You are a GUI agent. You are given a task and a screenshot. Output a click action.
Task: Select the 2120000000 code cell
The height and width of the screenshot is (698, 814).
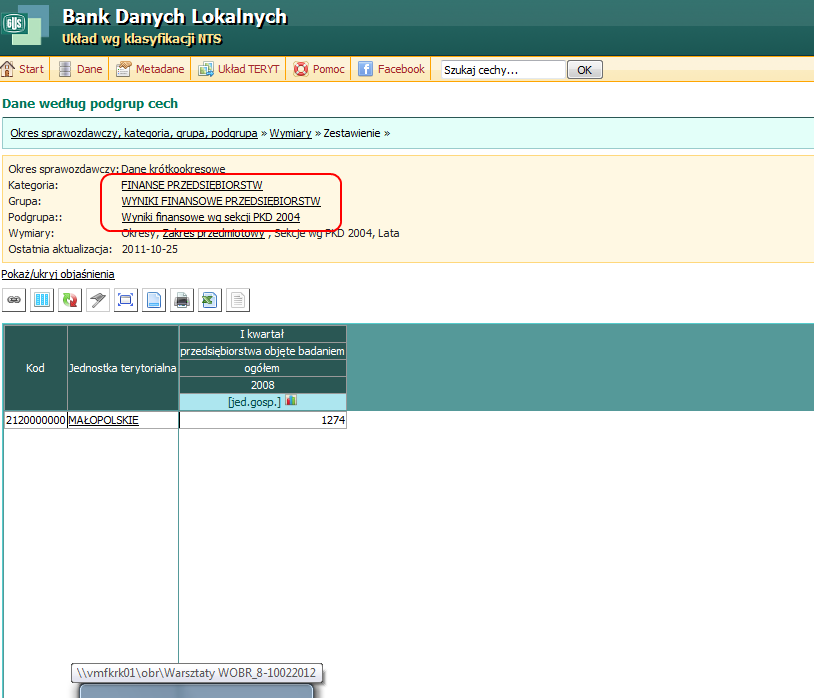point(36,420)
